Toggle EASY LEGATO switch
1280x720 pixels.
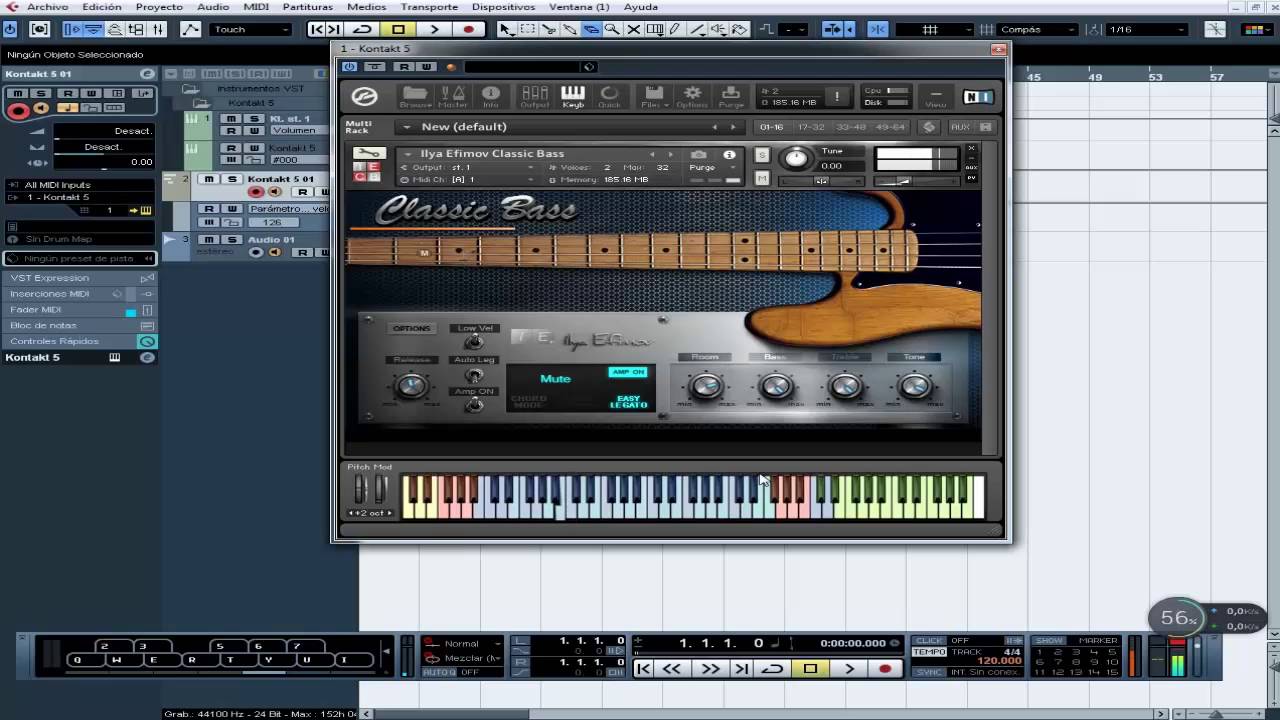tap(629, 402)
